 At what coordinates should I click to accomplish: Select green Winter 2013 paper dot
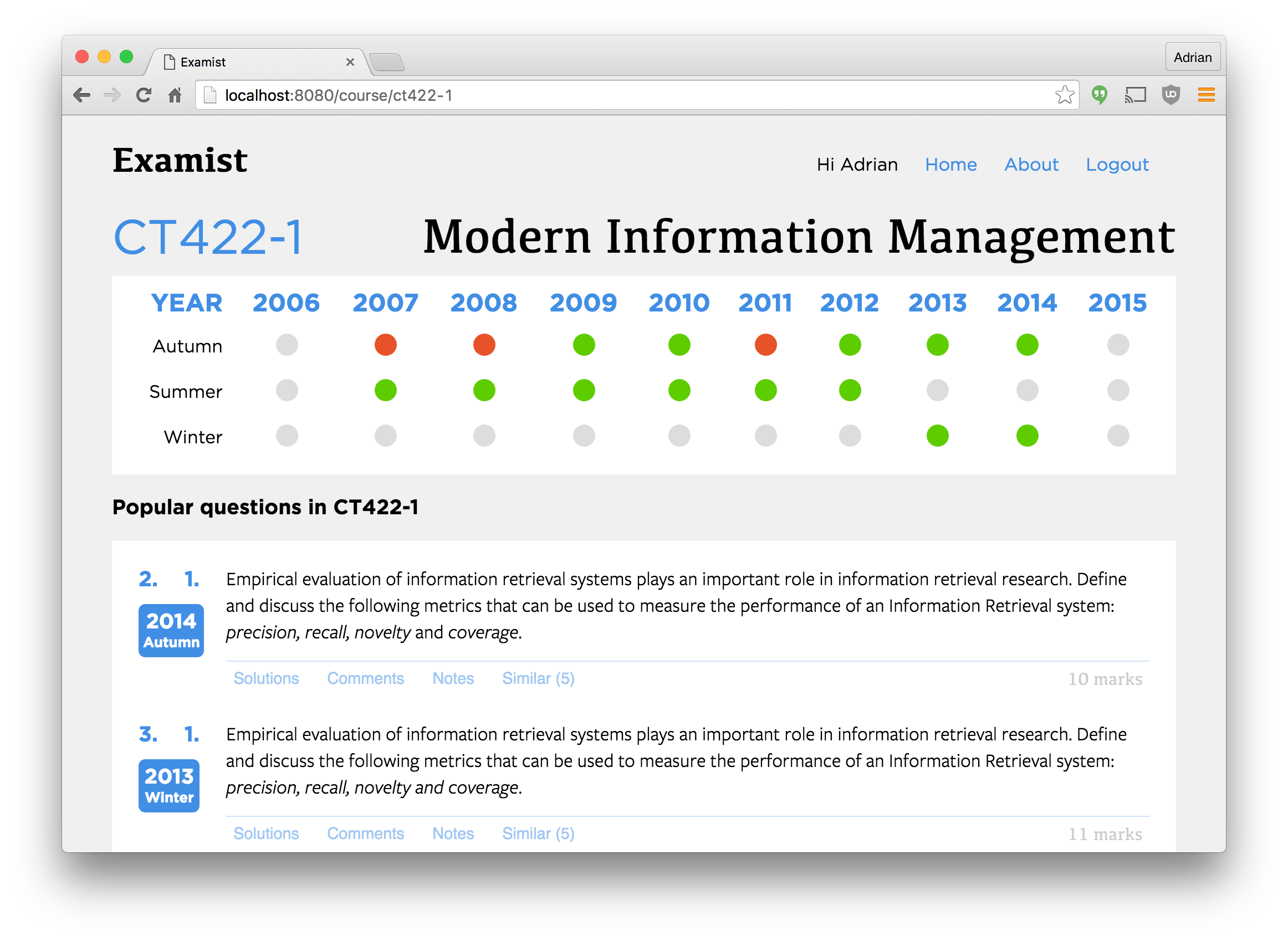click(938, 436)
